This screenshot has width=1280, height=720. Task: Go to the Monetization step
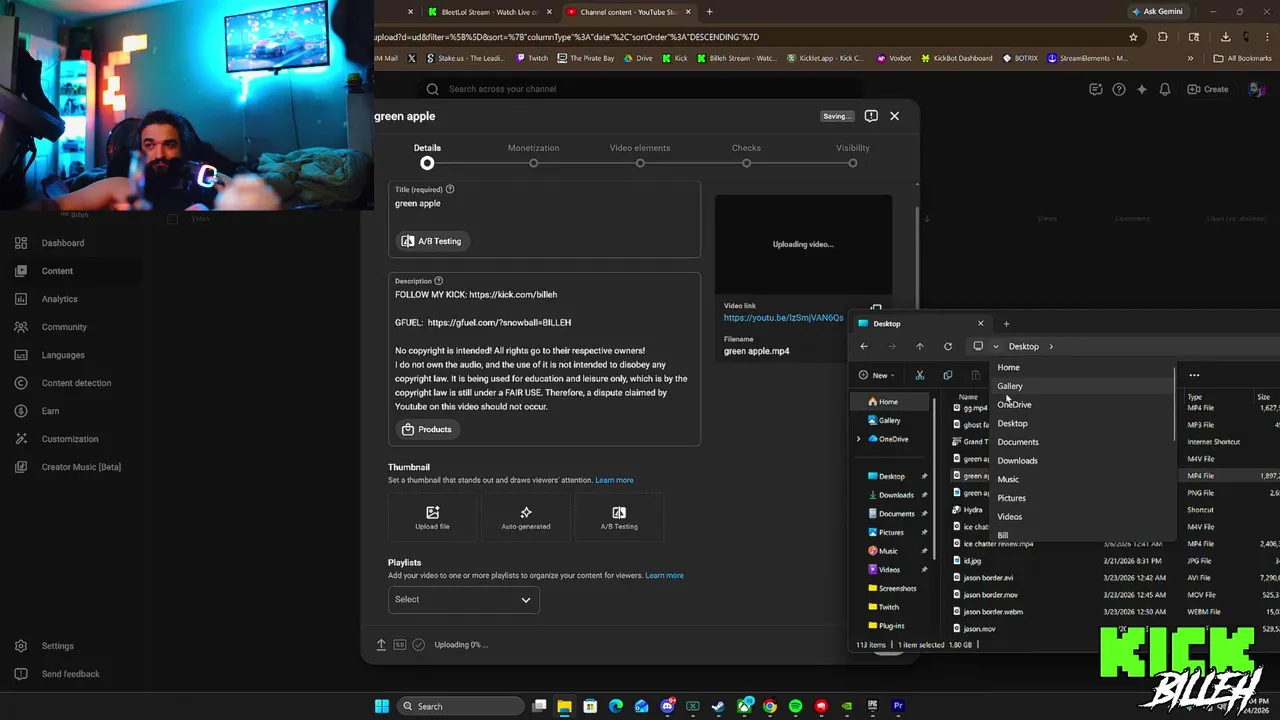click(x=533, y=155)
